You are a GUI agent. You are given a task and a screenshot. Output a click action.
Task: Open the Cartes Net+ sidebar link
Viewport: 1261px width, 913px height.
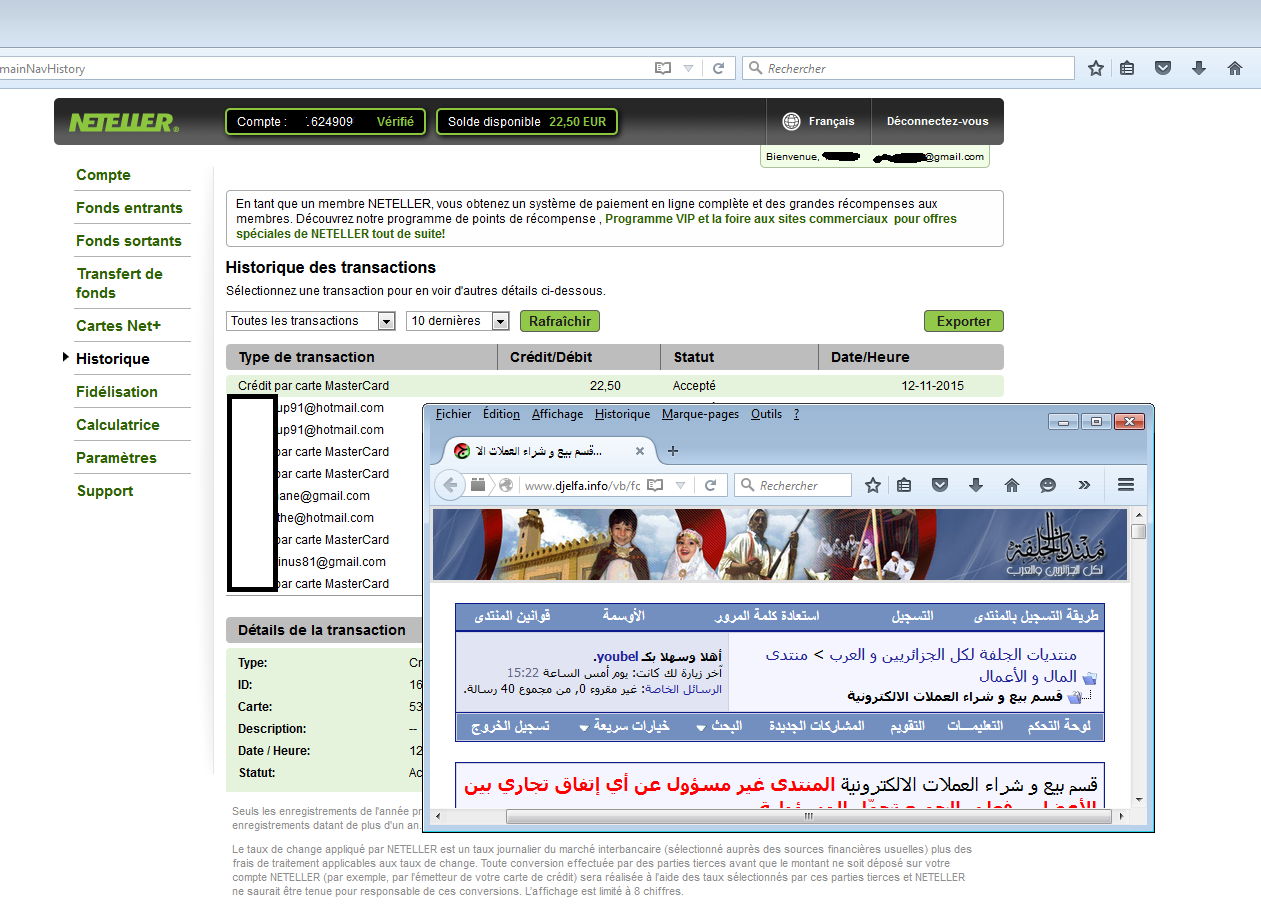click(x=118, y=326)
